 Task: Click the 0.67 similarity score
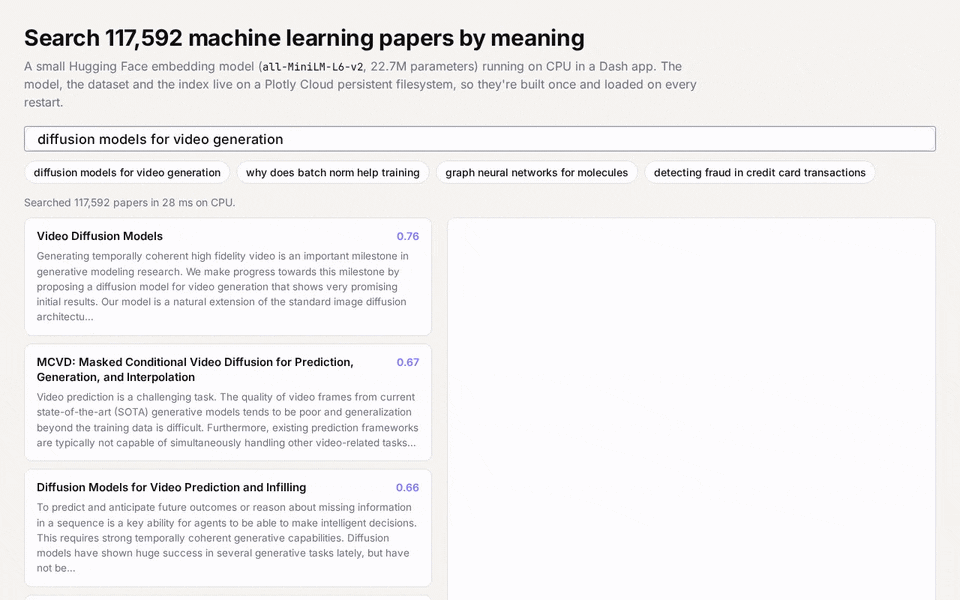pos(408,362)
